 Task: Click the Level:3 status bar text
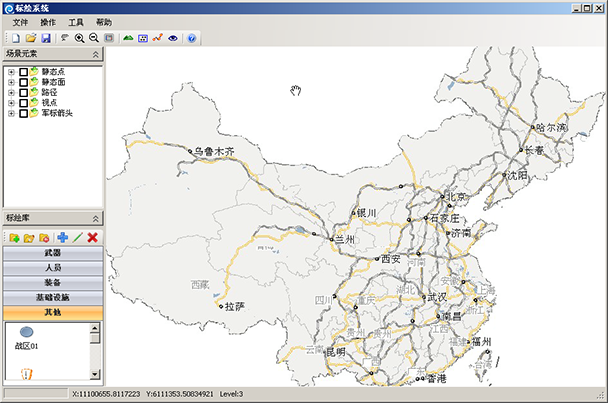pyautogui.click(x=231, y=394)
